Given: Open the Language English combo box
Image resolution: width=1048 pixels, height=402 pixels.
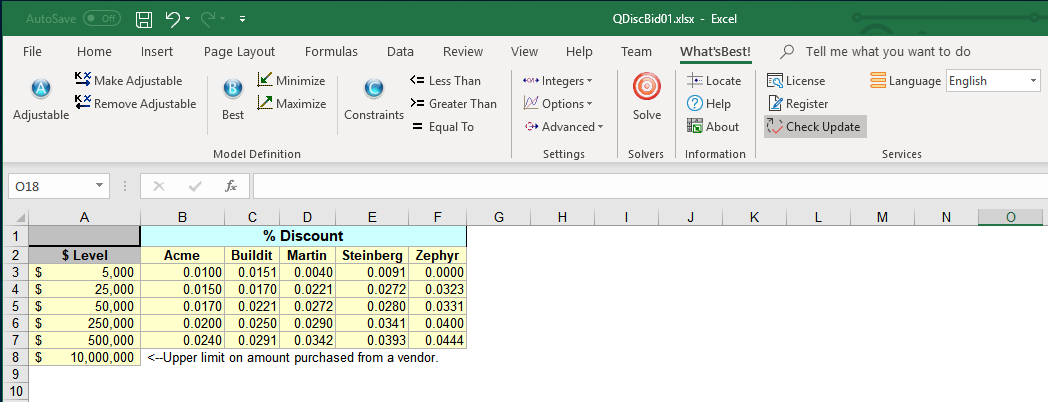Looking at the screenshot, I should (993, 81).
